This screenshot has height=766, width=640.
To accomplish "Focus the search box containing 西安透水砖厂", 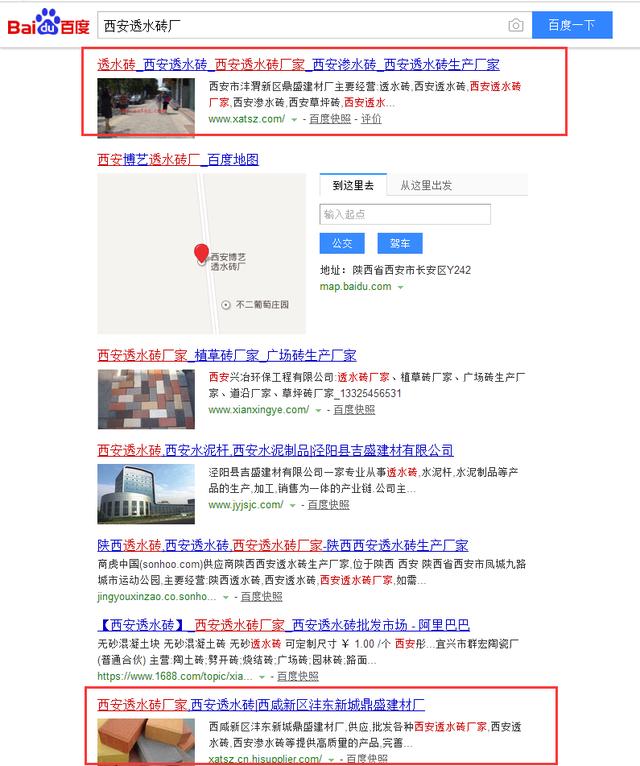I will (315, 25).
